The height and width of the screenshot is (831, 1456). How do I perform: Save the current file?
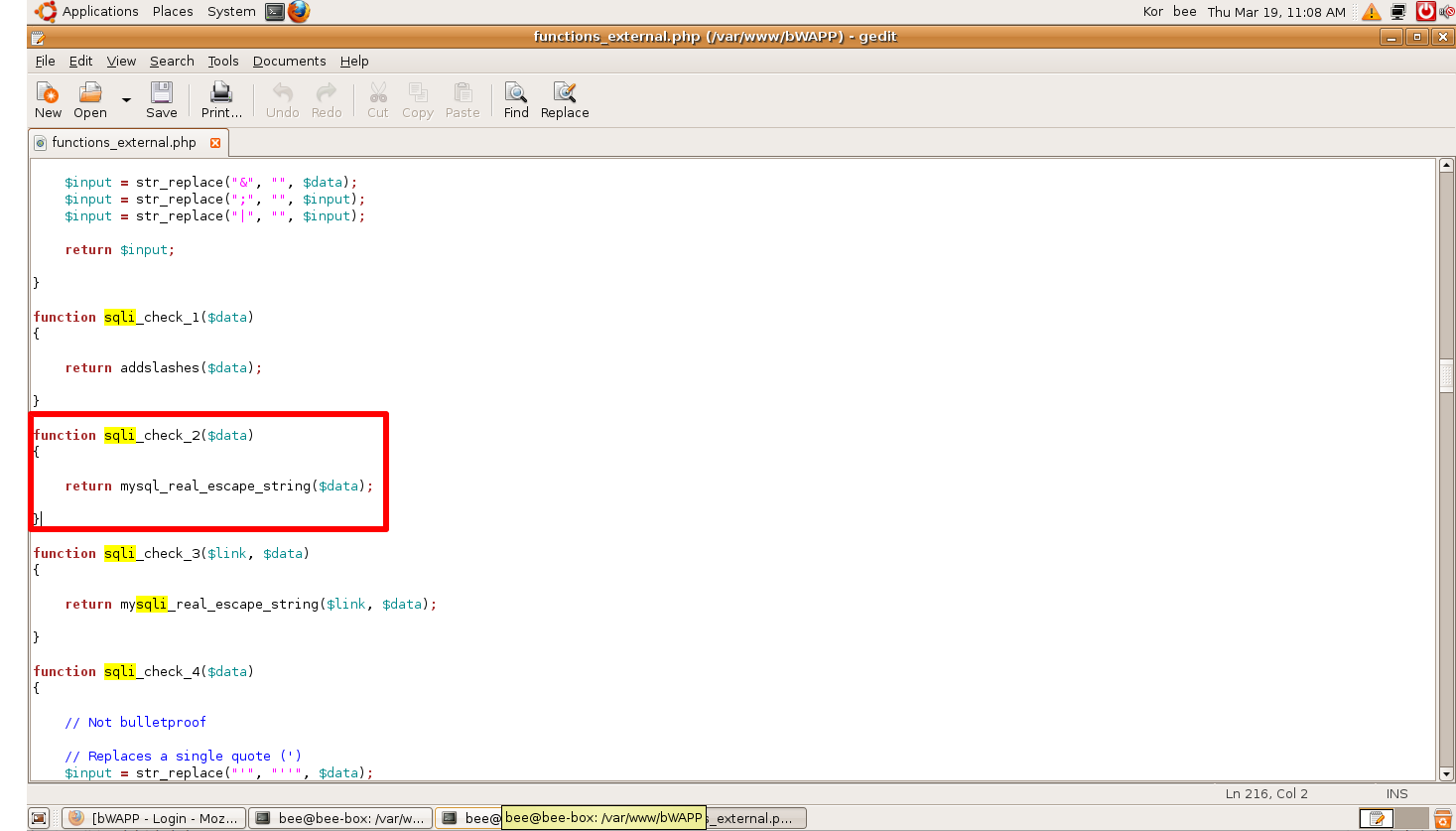click(162, 100)
